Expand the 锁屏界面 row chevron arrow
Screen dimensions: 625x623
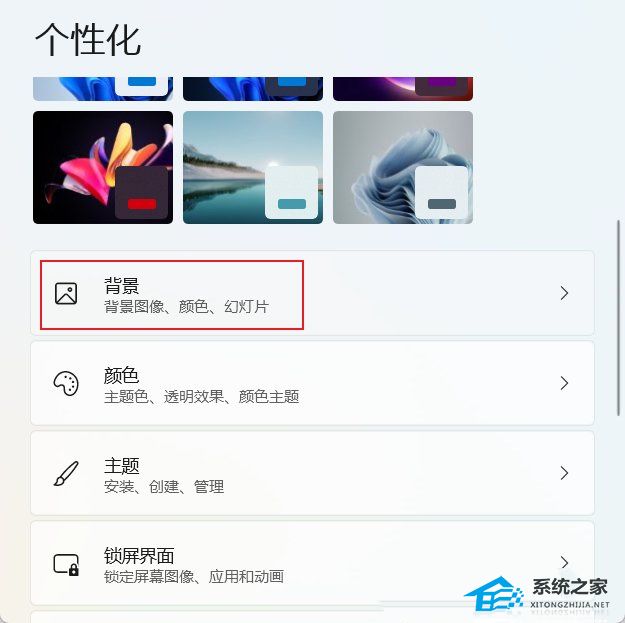click(x=564, y=562)
